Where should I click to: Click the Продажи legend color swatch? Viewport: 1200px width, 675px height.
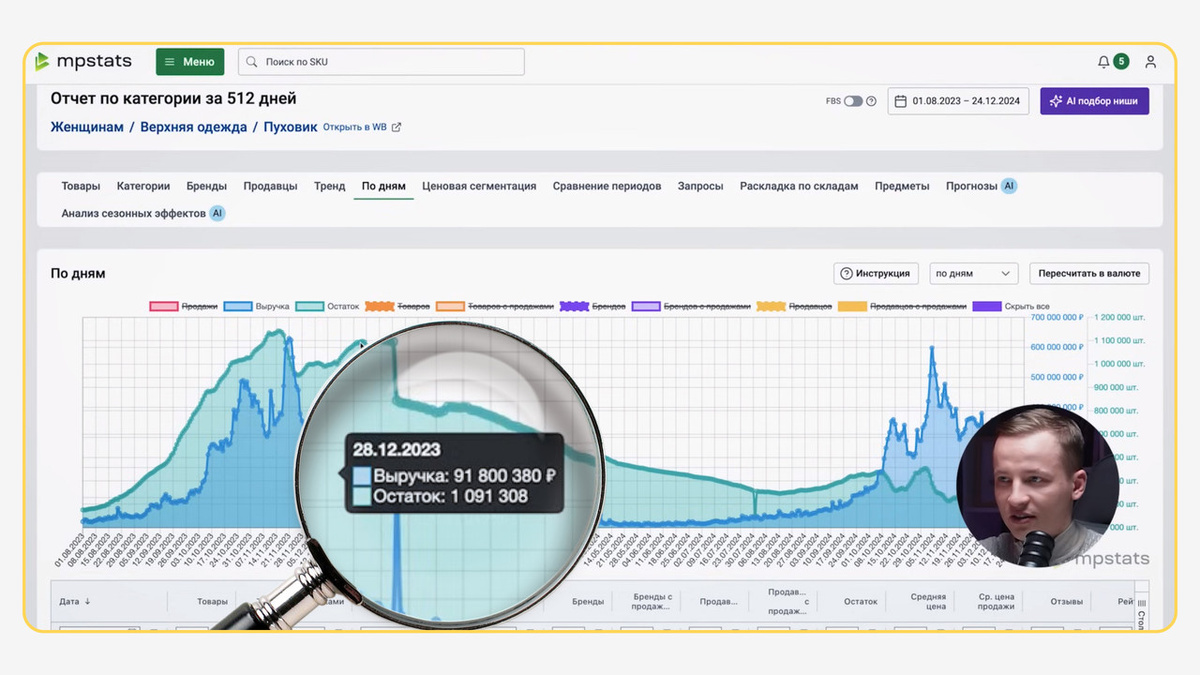pos(163,306)
